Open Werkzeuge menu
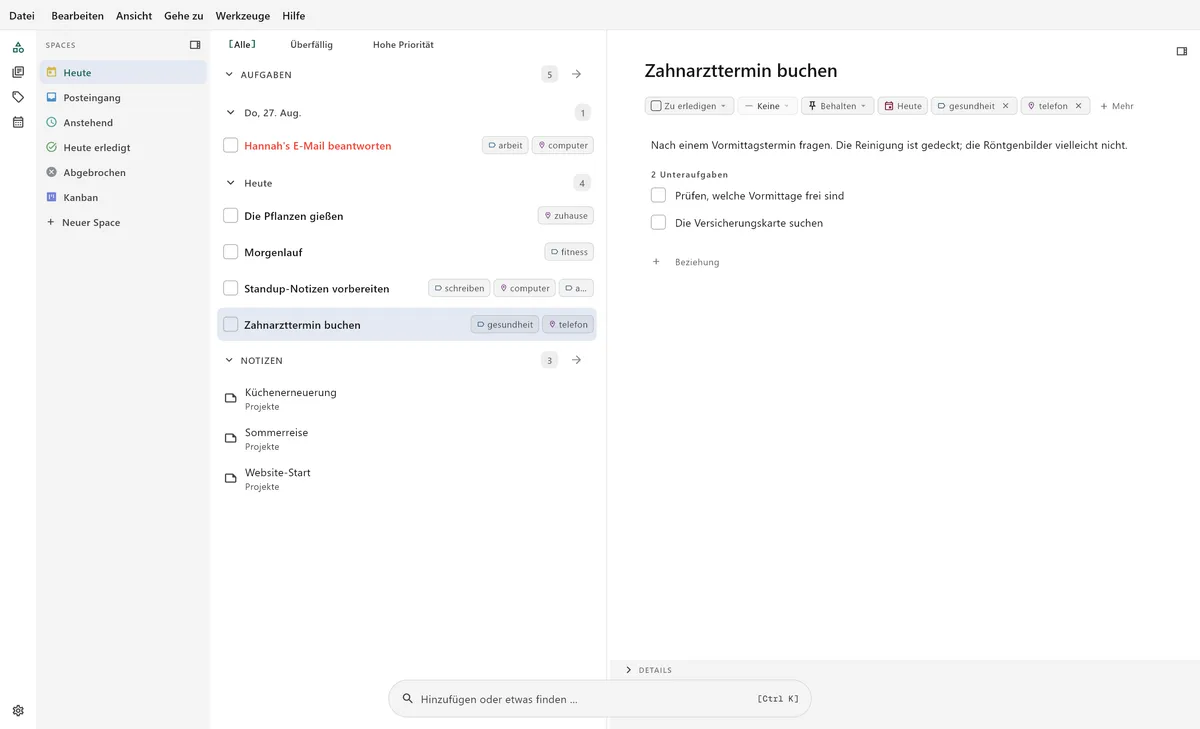1200x729 pixels. 243,16
